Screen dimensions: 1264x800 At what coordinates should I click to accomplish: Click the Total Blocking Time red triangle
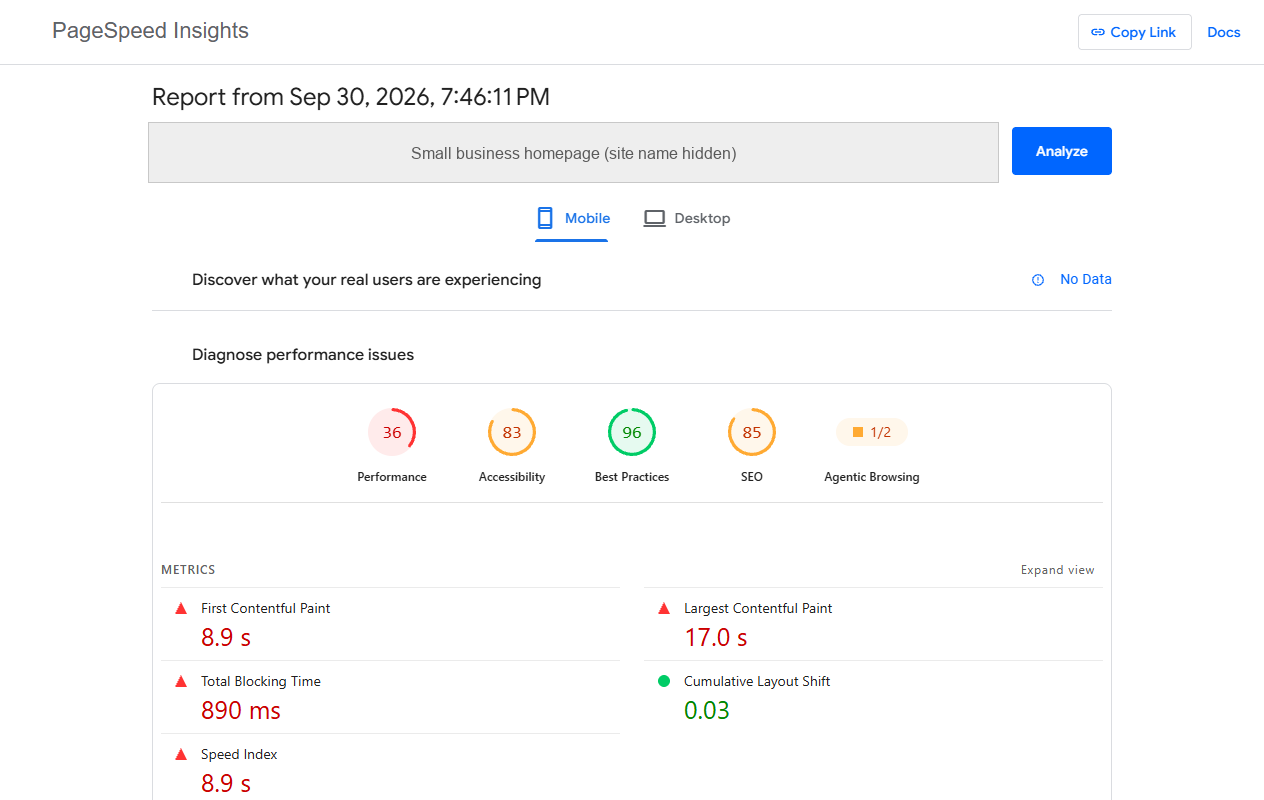coord(181,681)
